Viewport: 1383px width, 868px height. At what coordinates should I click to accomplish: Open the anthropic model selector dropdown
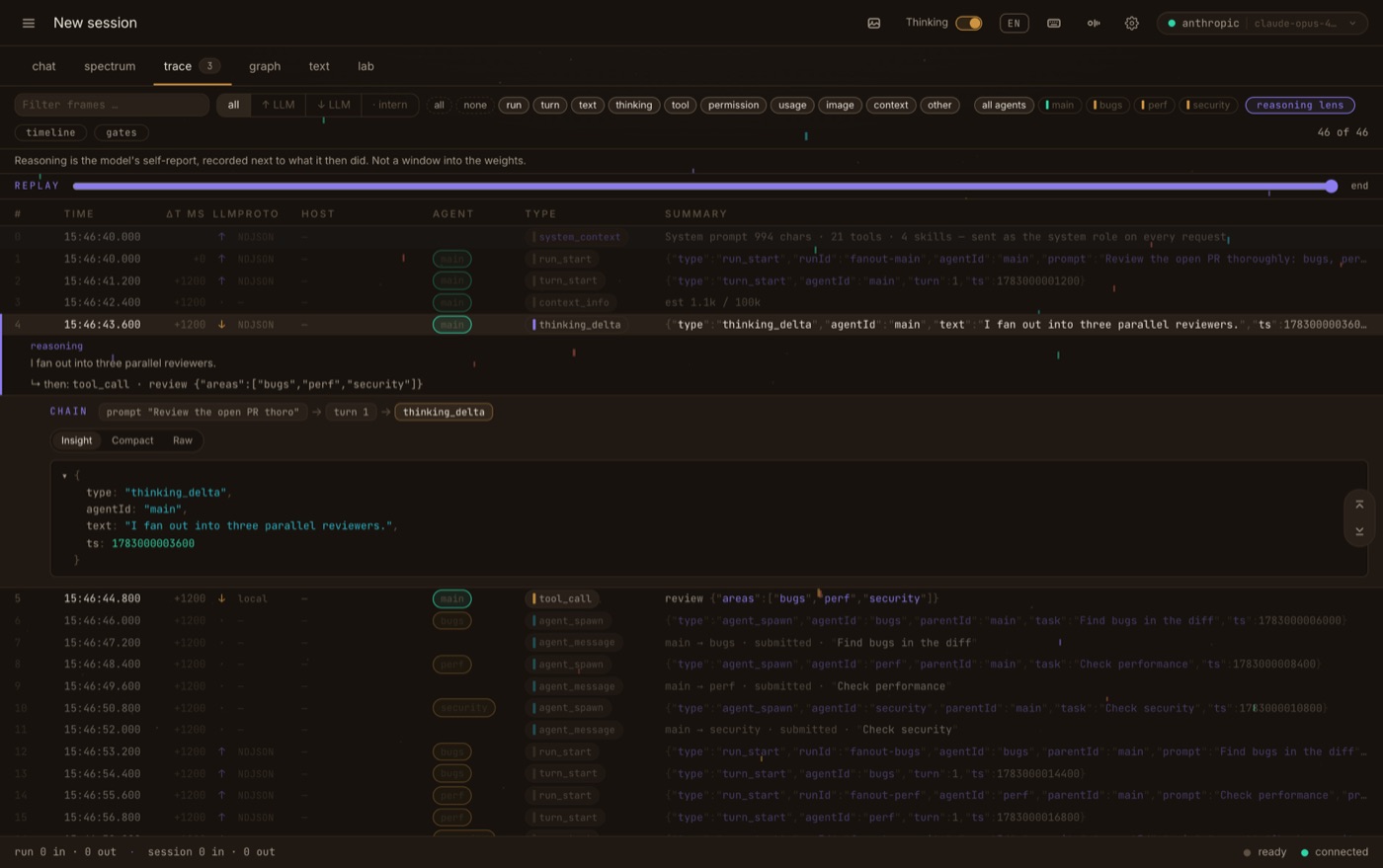pyautogui.click(x=1264, y=23)
